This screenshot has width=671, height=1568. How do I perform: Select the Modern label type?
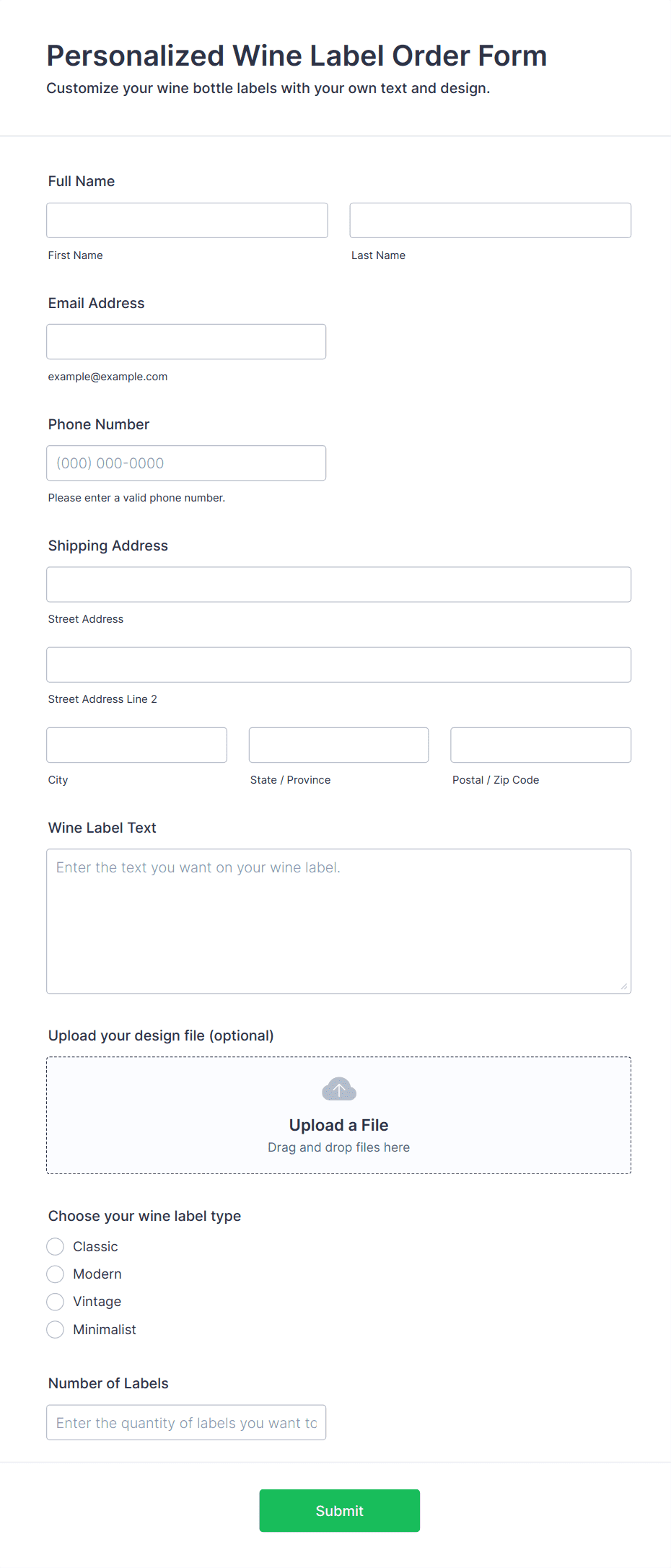56,1274
